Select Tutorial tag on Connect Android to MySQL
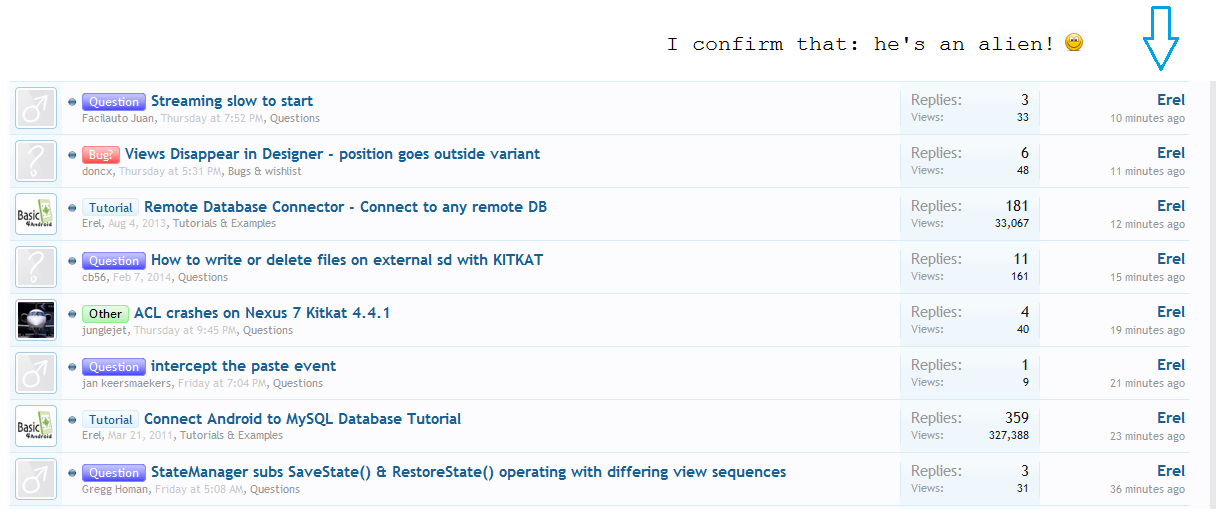Image resolution: width=1221 pixels, height=514 pixels. click(x=110, y=420)
